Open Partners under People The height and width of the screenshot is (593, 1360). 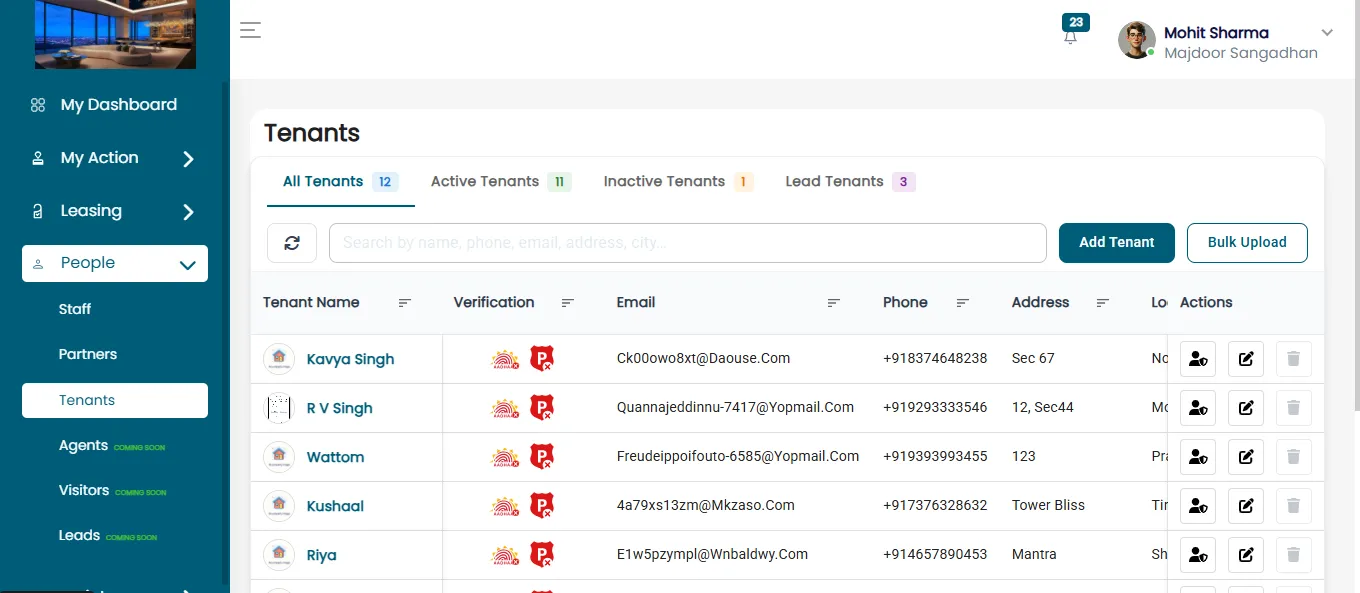click(x=88, y=354)
